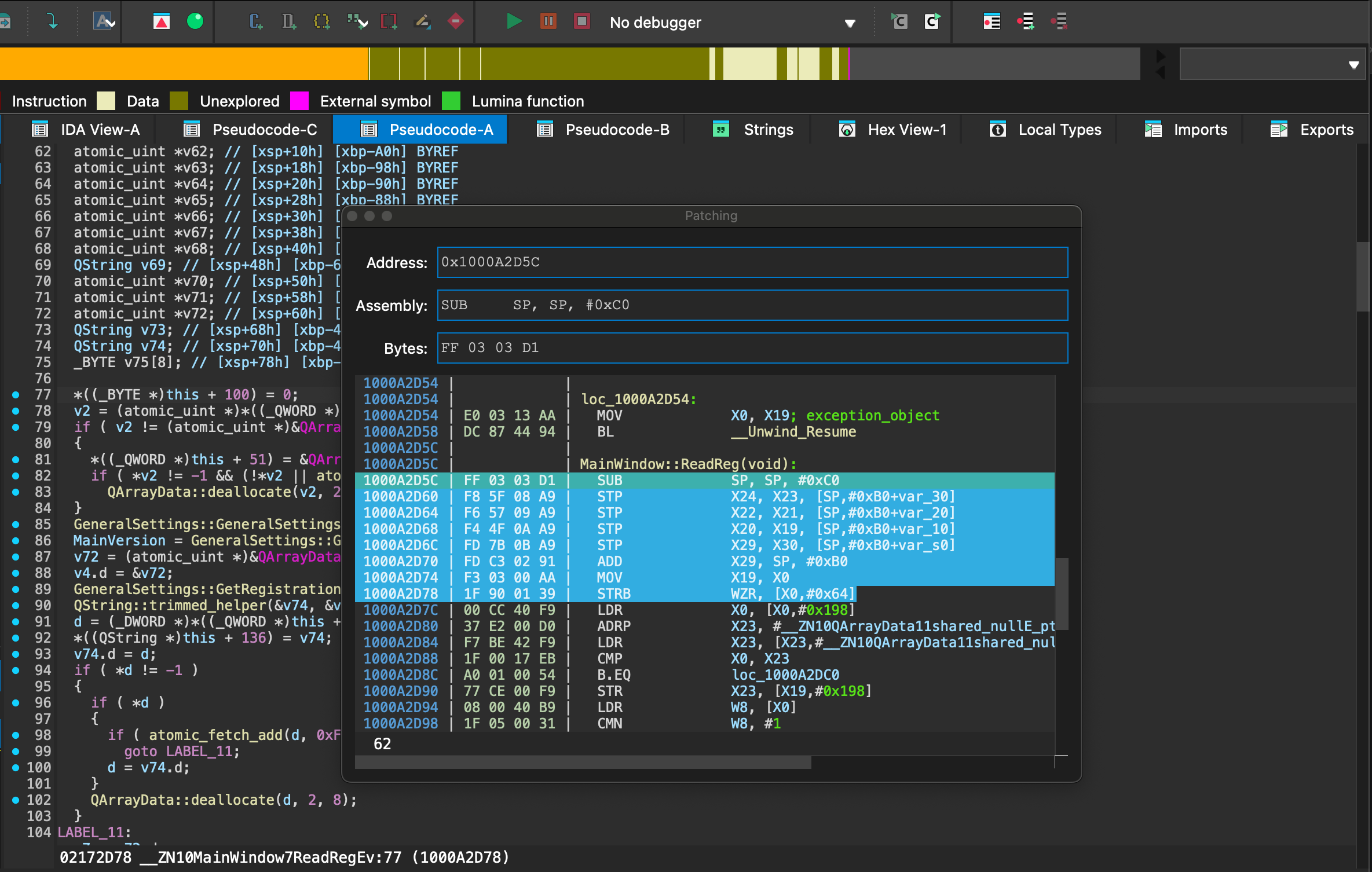
Task: Click the Assembly field in Patching dialog
Action: (752, 305)
